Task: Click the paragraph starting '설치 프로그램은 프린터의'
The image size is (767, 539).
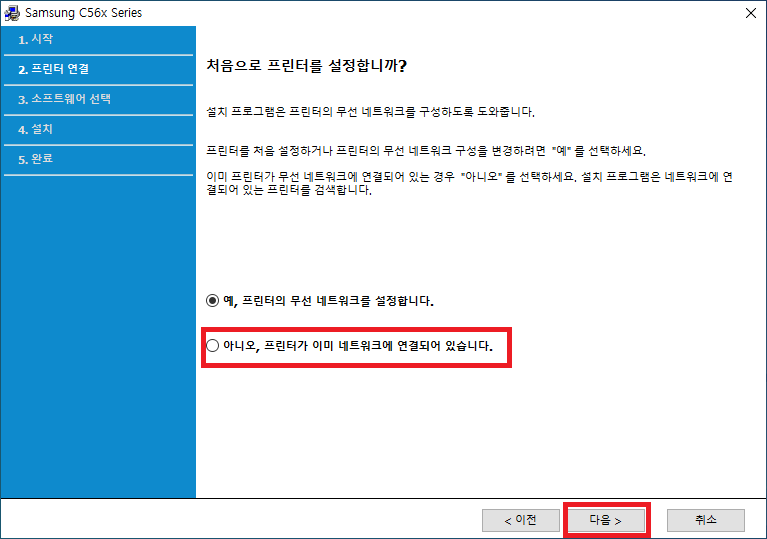Action: tap(377, 111)
